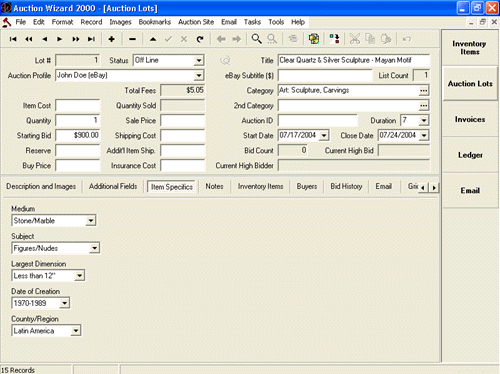Click the Buy Price field
Screen dimensions: 500x374
78,166
